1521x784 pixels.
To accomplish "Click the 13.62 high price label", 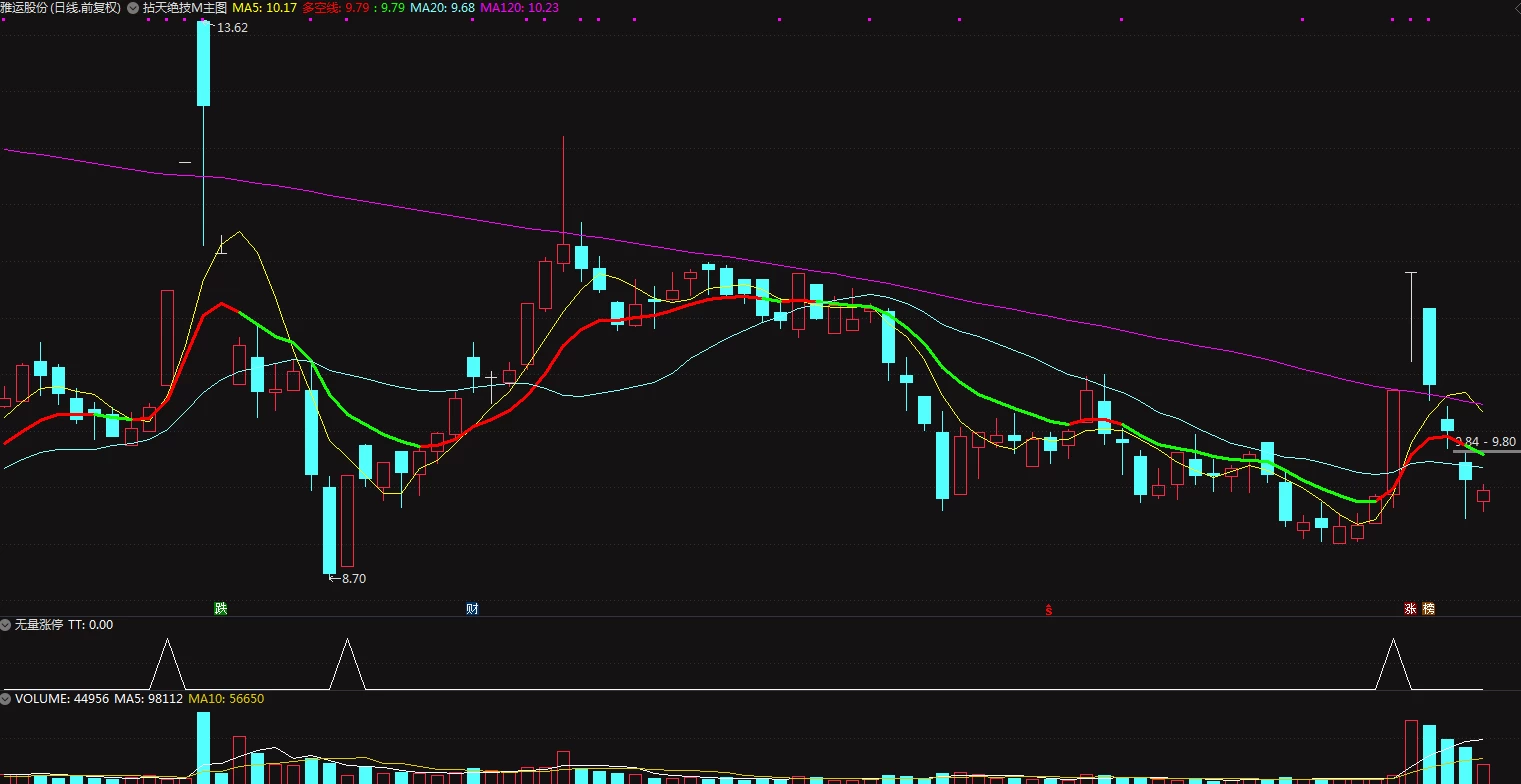I will pyautogui.click(x=232, y=28).
